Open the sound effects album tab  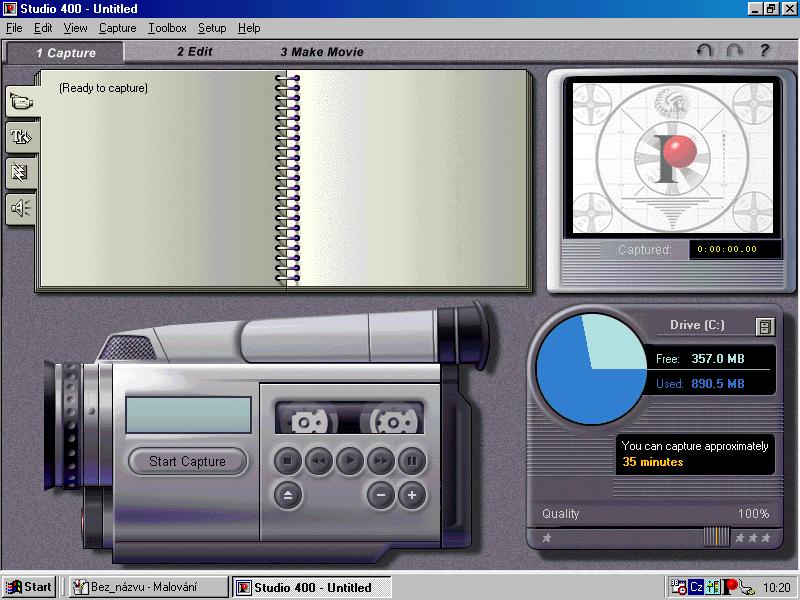[x=21, y=208]
